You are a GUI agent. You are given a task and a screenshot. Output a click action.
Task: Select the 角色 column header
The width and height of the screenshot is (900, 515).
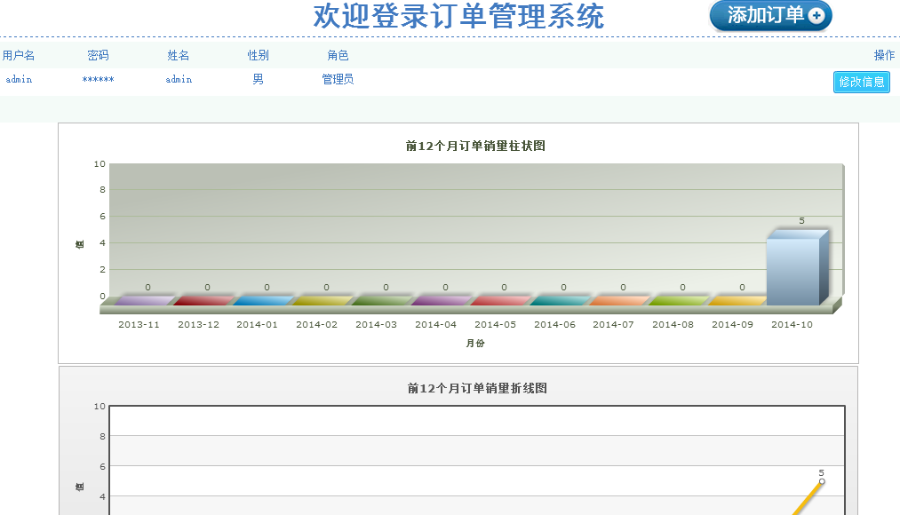point(338,55)
